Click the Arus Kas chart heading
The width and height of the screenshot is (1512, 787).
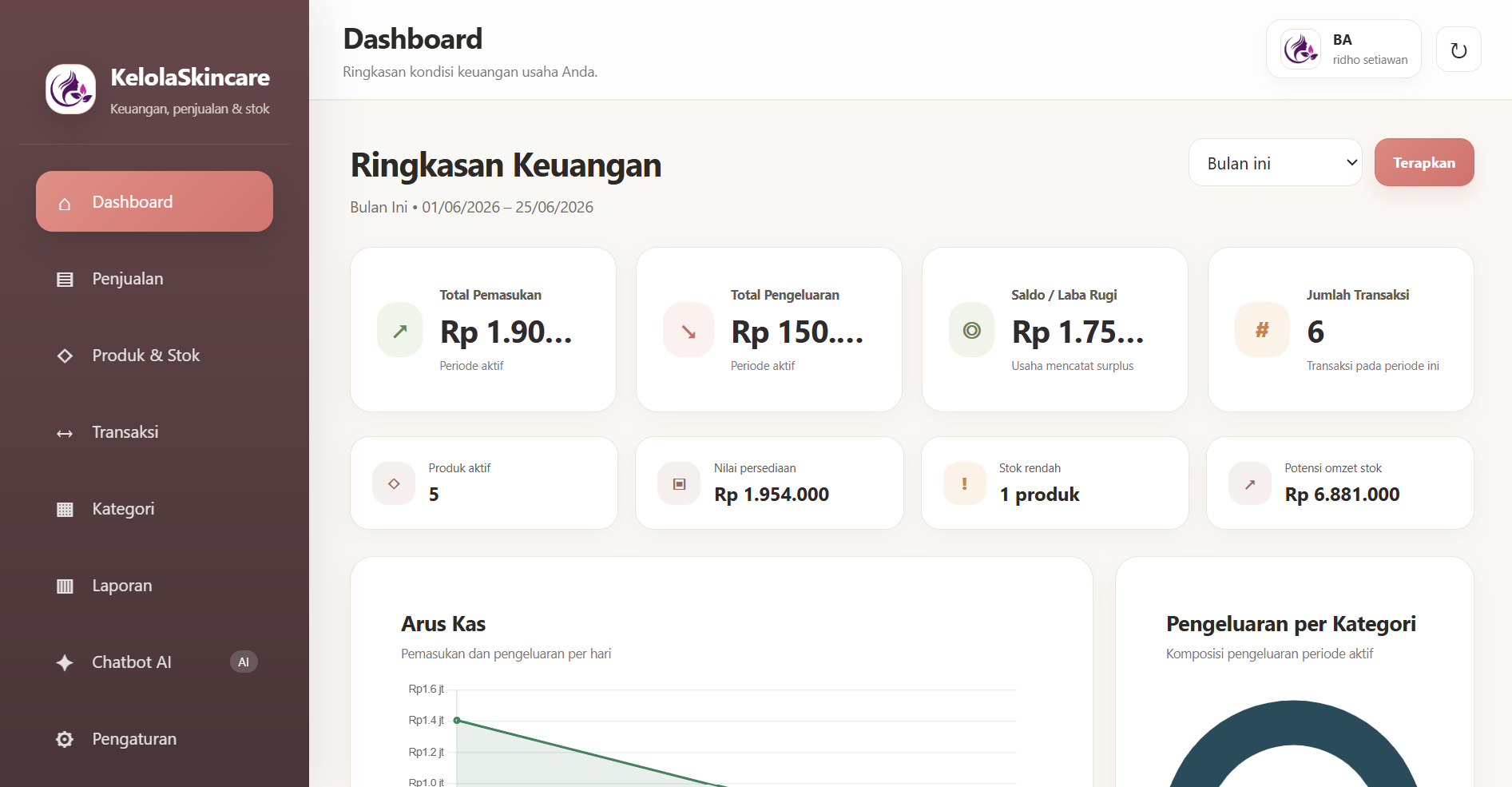[443, 624]
